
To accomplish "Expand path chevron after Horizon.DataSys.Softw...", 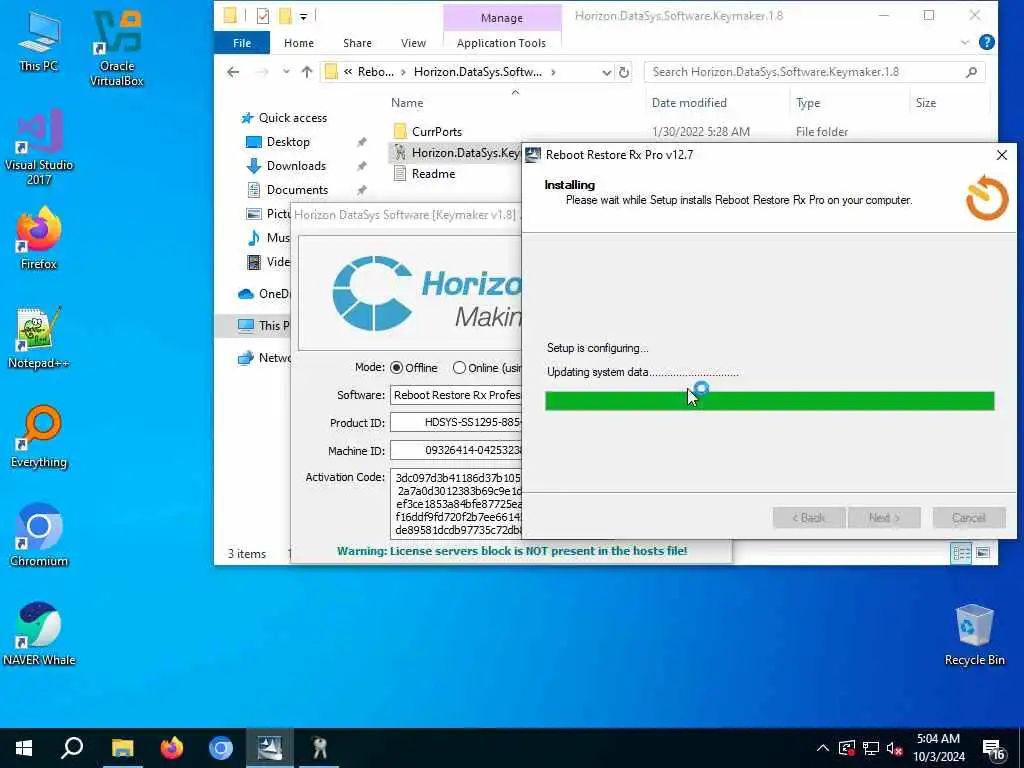I will click(553, 72).
